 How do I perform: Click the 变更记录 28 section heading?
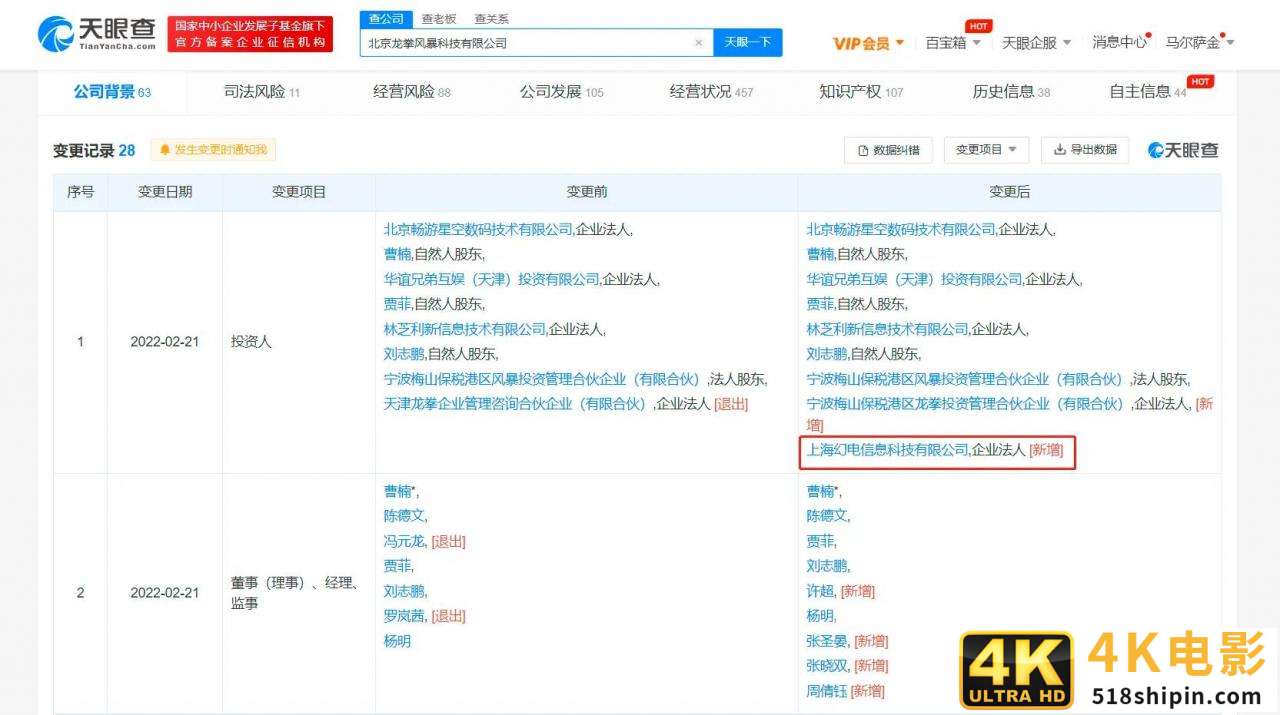pyautogui.click(x=94, y=150)
